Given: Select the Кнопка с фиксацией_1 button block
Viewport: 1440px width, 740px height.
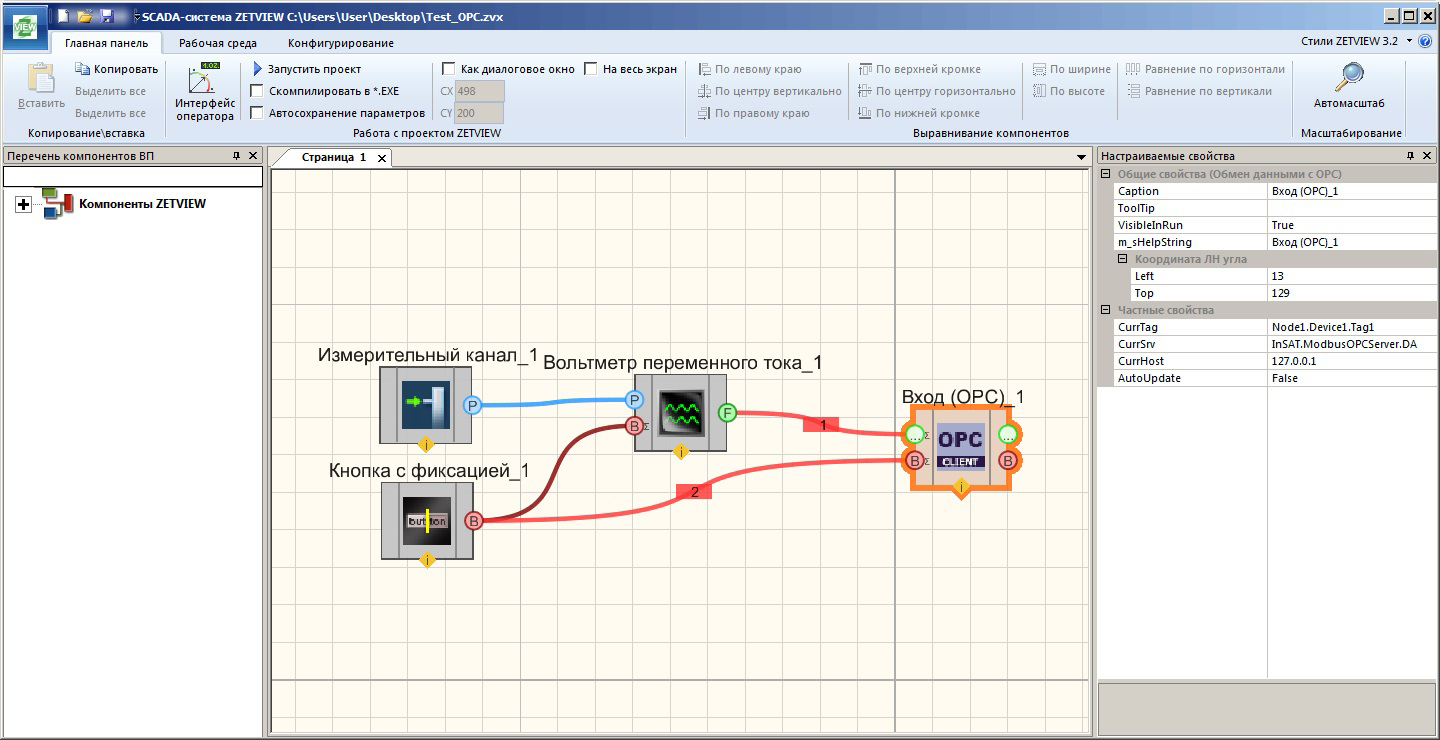Looking at the screenshot, I should tap(427, 520).
